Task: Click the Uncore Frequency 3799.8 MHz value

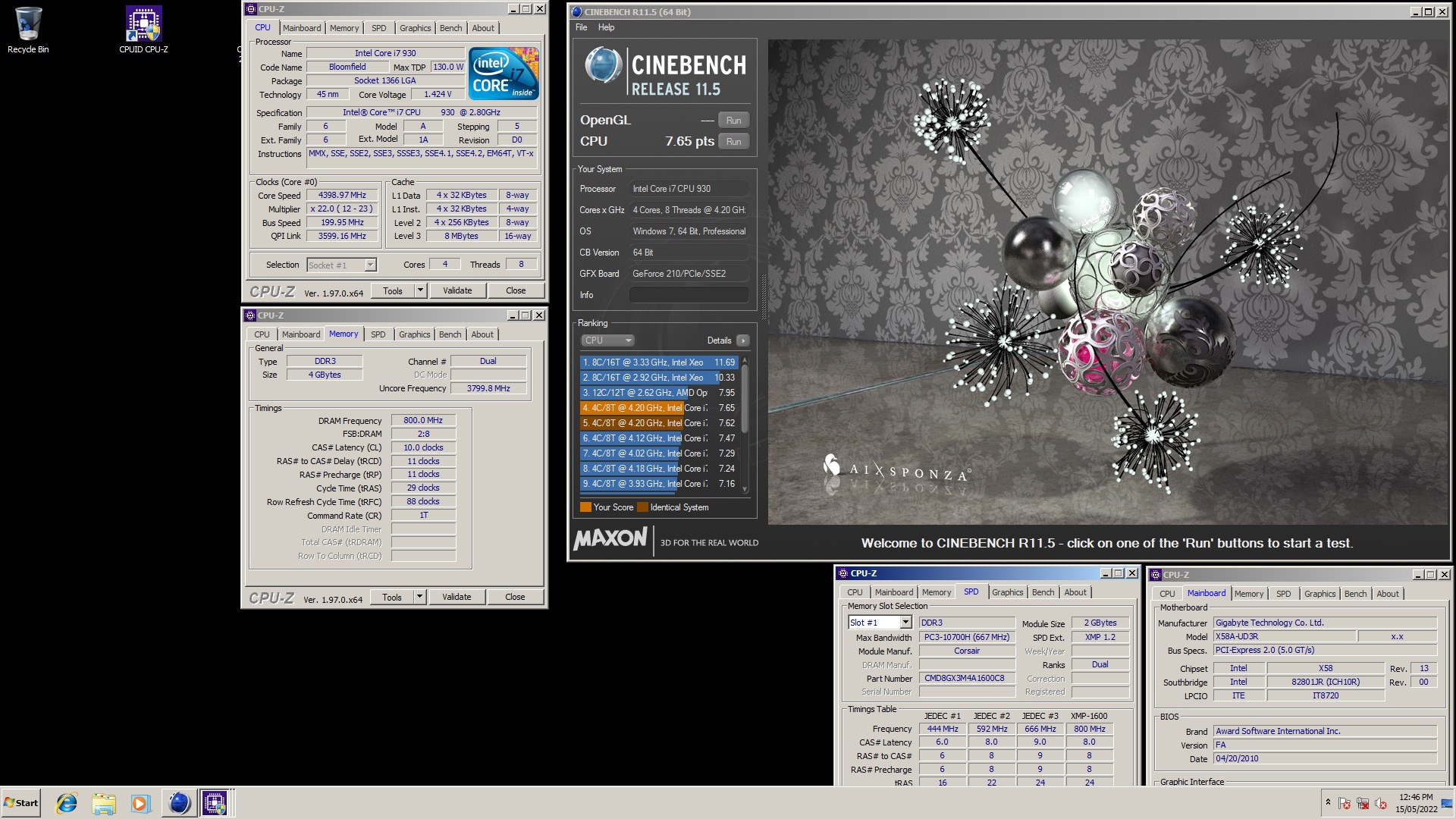Action: click(488, 388)
